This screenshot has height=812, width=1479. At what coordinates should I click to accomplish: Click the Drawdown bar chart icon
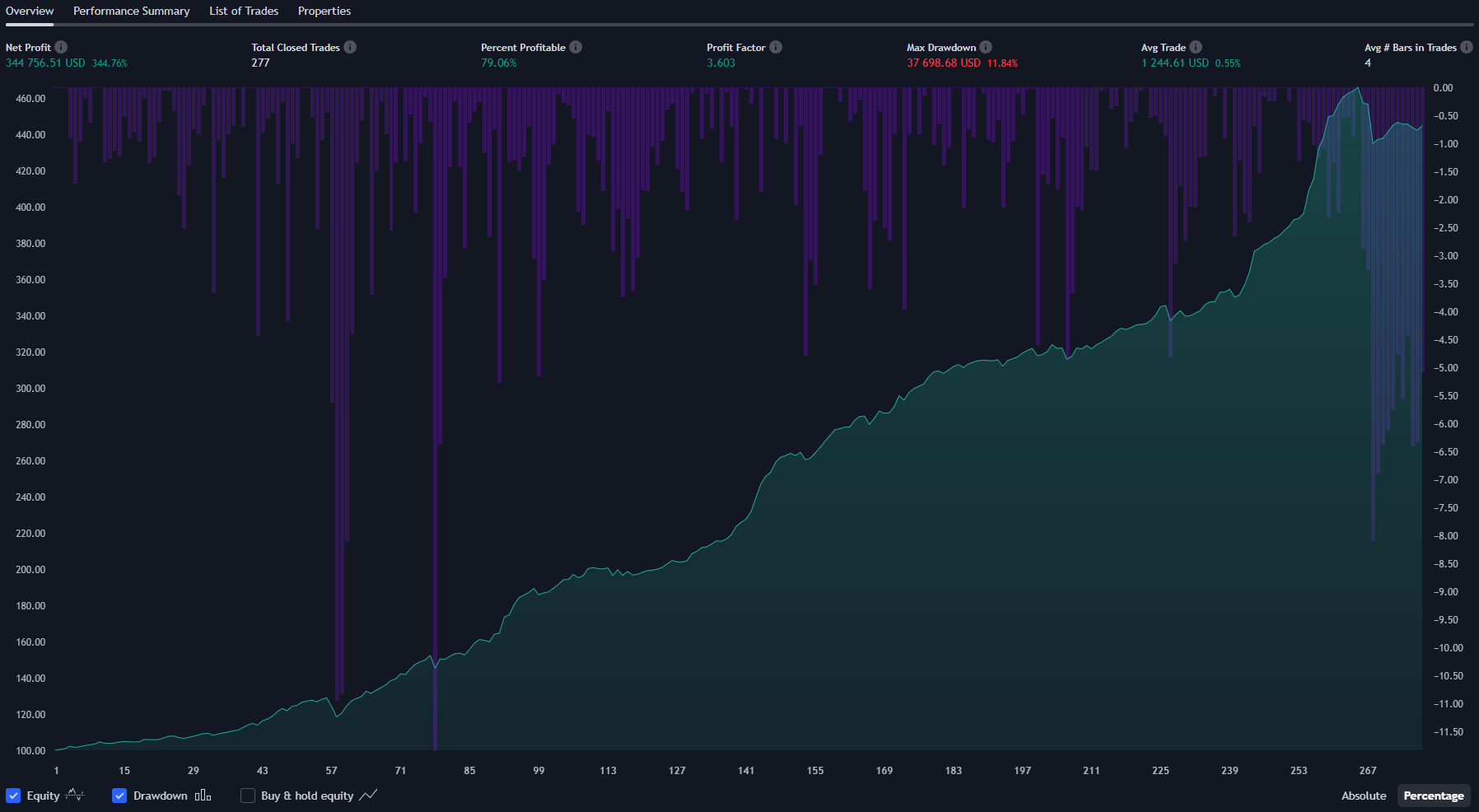point(203,796)
